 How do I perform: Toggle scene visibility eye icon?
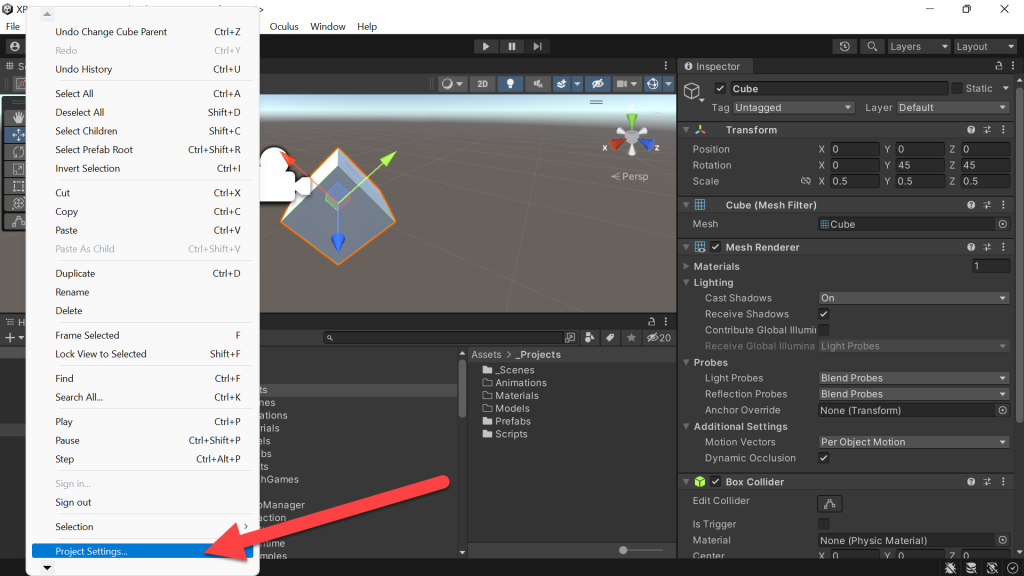[598, 84]
